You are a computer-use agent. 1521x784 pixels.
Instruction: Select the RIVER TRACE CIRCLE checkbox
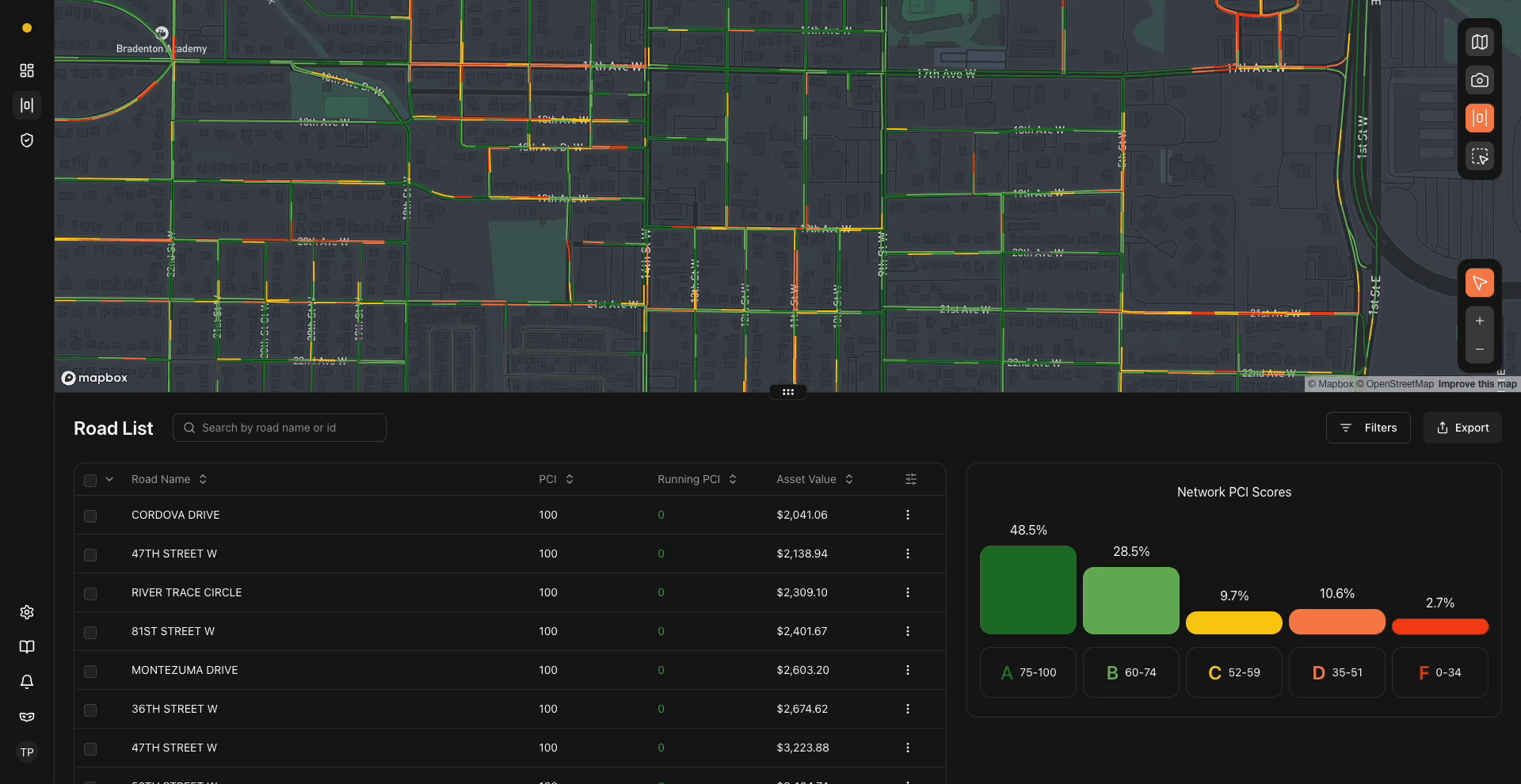[90, 593]
